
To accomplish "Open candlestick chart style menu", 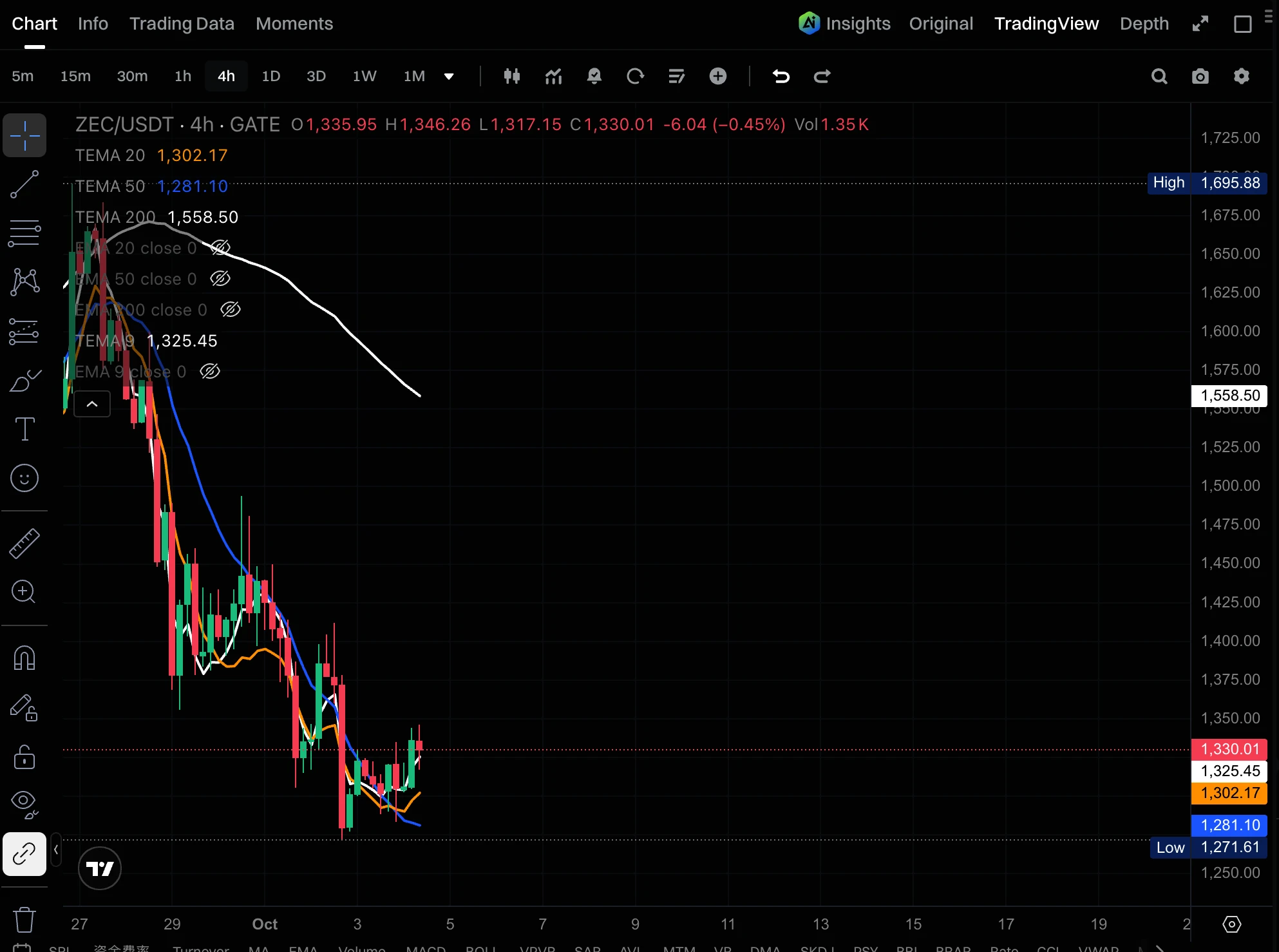I will click(512, 77).
